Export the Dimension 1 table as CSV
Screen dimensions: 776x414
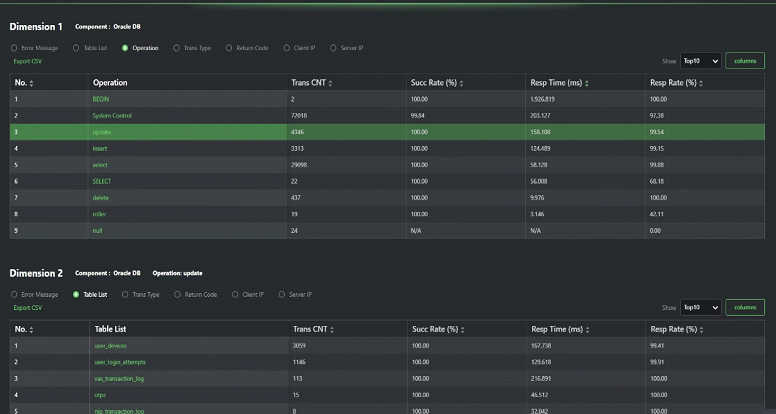coord(28,61)
